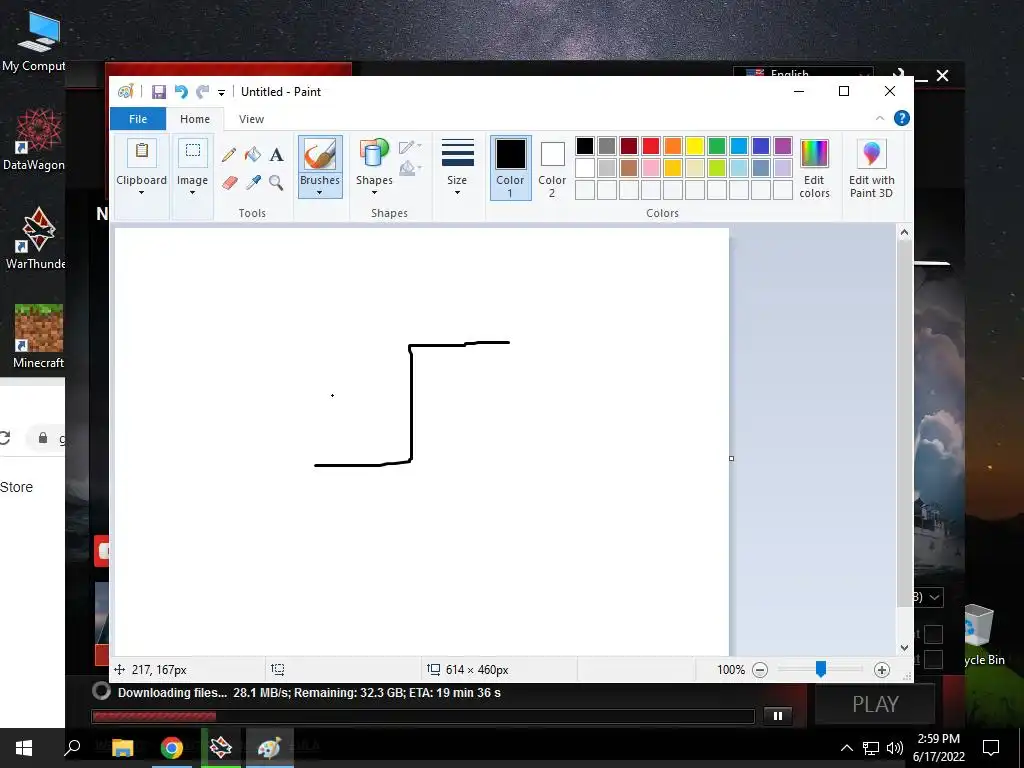The image size is (1024, 768).
Task: Expand the Shapes dropdown arrow
Action: pos(374,193)
